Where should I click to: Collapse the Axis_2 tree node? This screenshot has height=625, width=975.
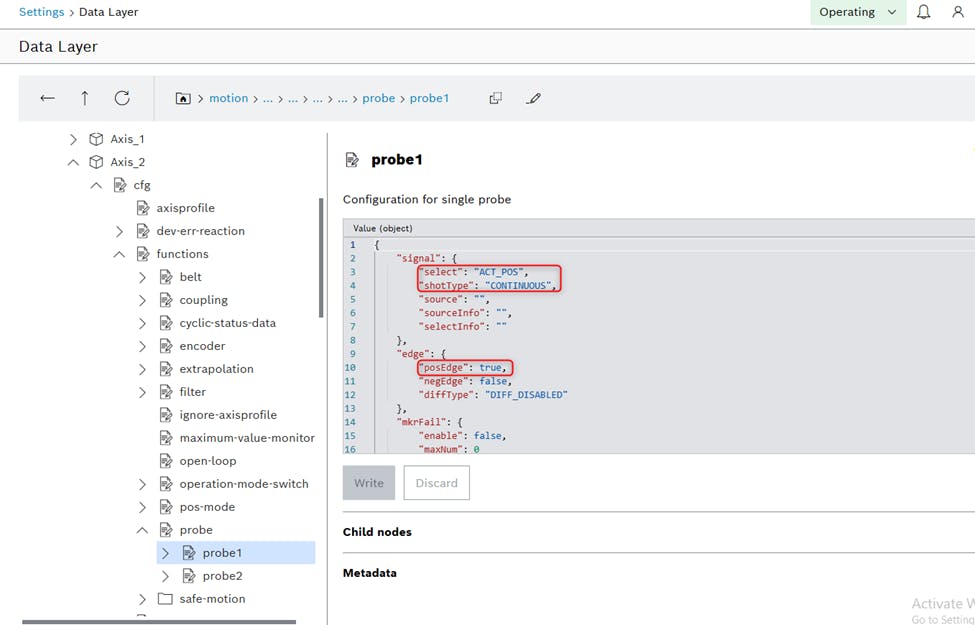[x=73, y=162]
